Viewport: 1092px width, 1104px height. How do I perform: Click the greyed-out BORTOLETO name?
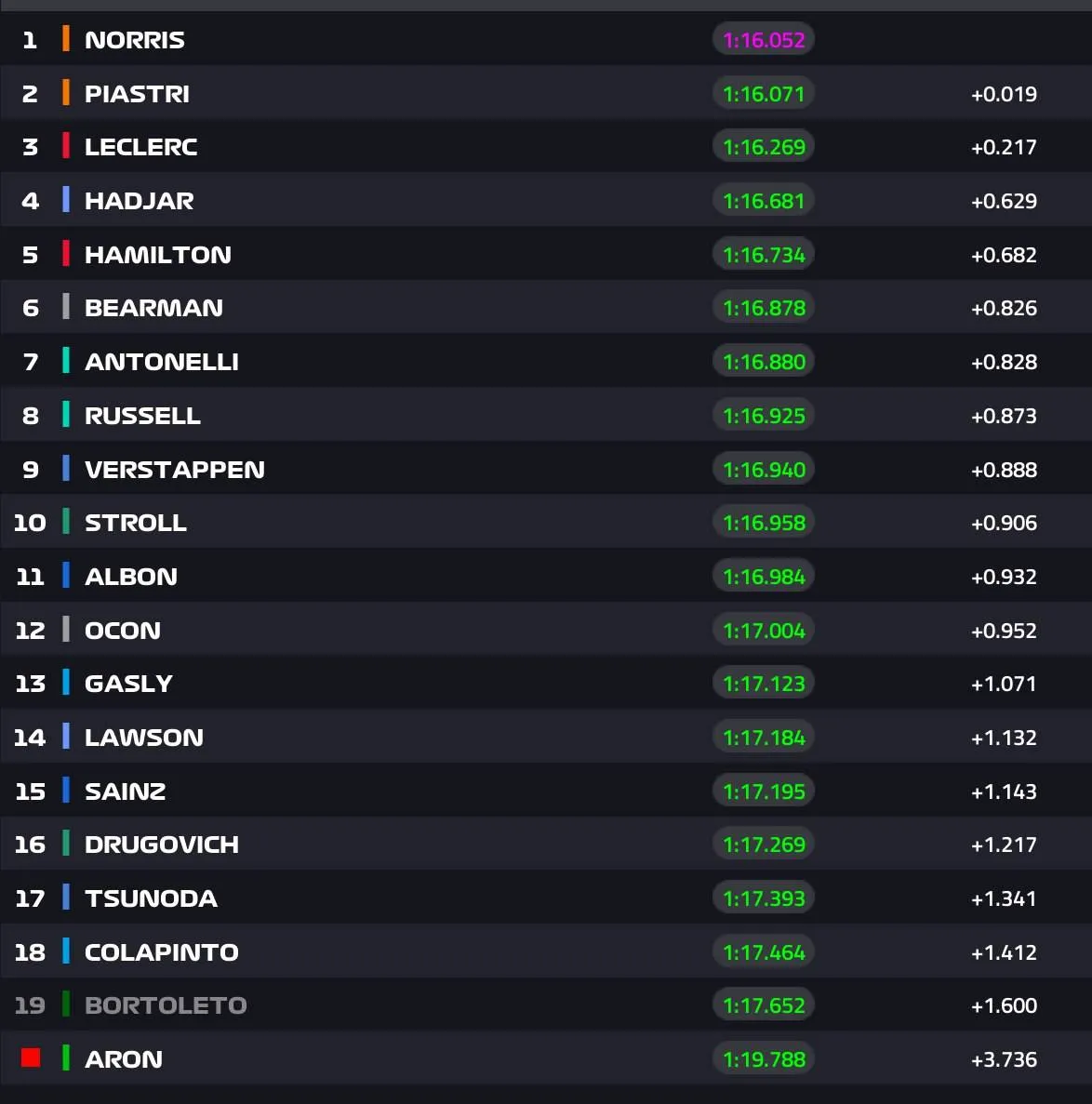click(166, 1004)
